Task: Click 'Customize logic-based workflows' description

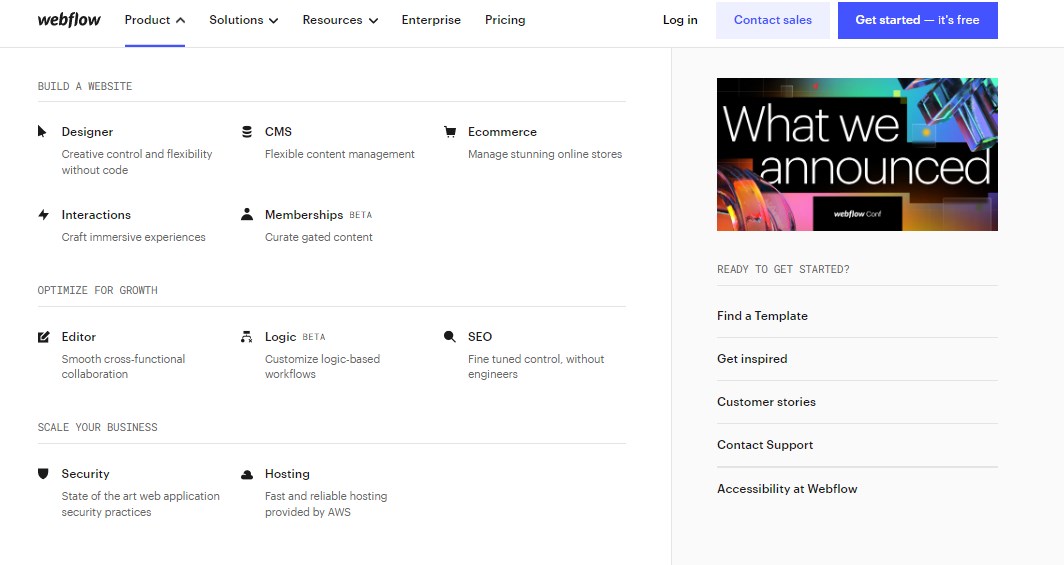Action: 322,366
